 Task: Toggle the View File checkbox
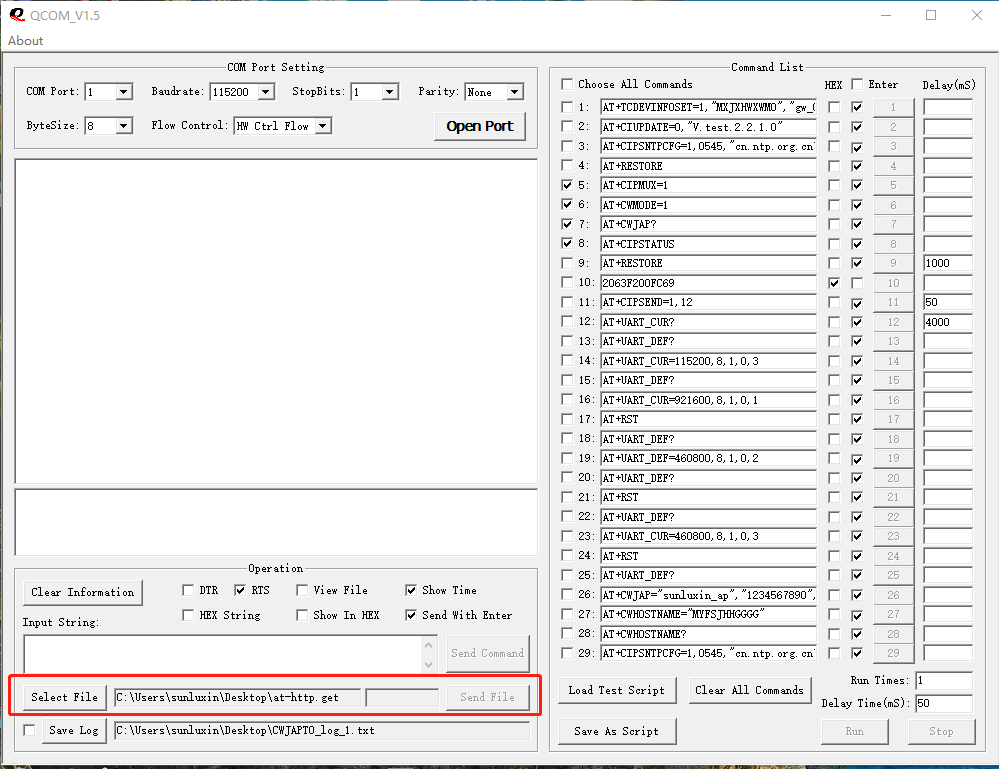pos(302,590)
